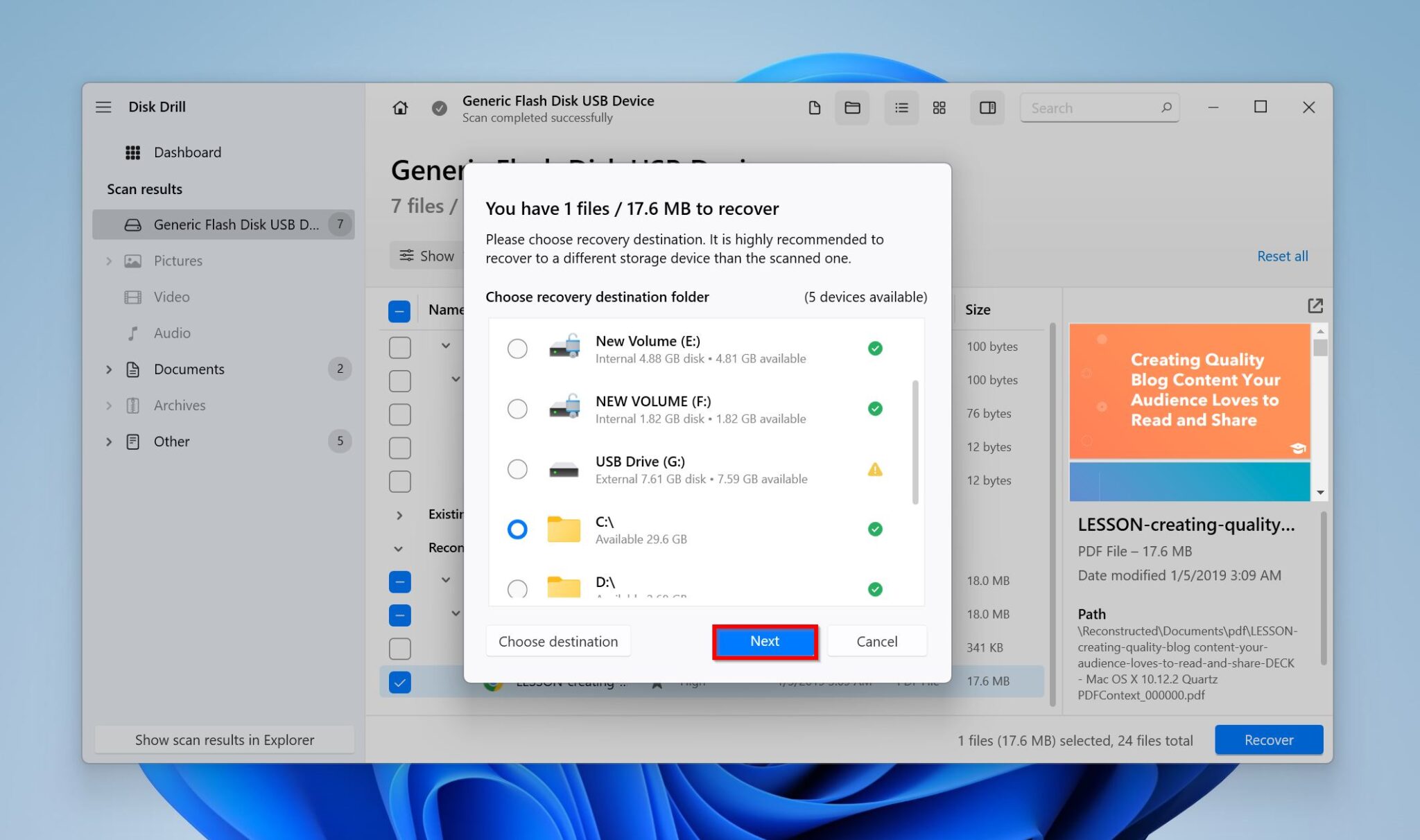
Task: Click the Other category icon
Action: pos(132,441)
